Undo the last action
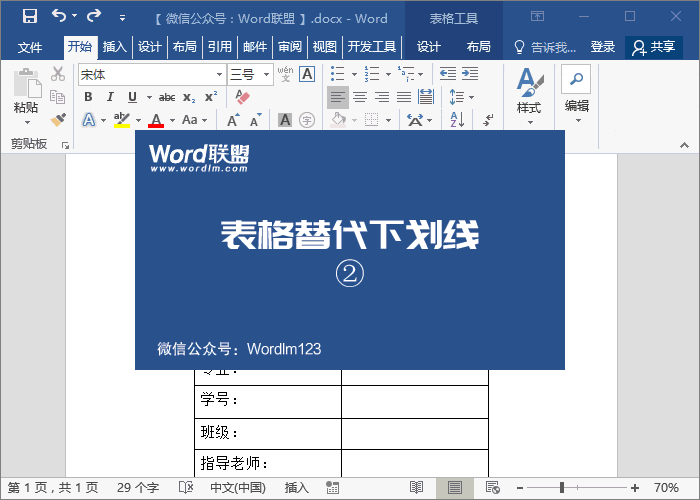 click(x=59, y=16)
